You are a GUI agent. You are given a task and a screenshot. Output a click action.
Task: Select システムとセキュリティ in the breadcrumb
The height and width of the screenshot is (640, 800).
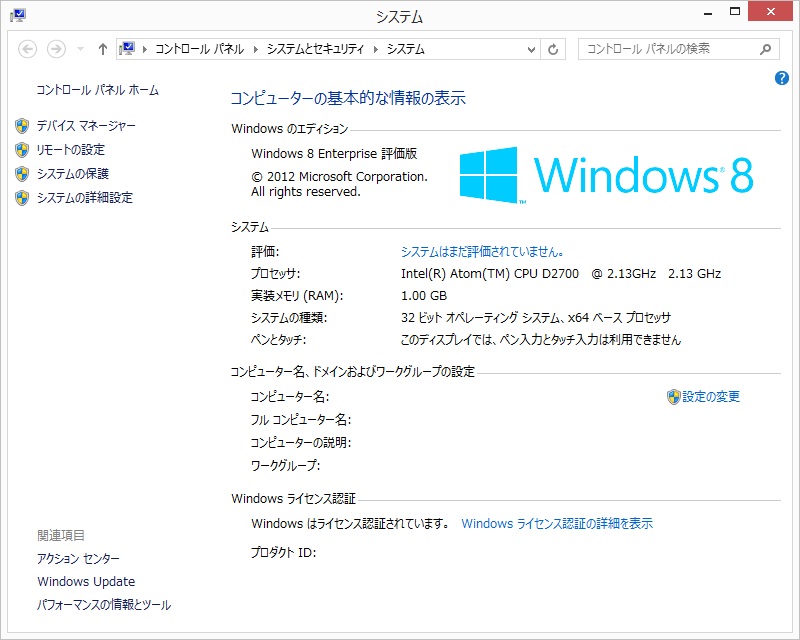(x=315, y=49)
